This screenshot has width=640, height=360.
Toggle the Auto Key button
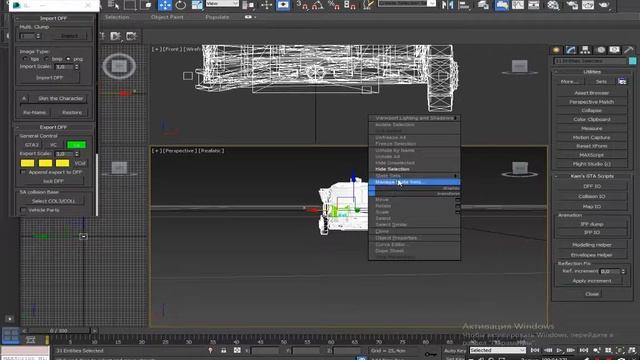click(455, 350)
